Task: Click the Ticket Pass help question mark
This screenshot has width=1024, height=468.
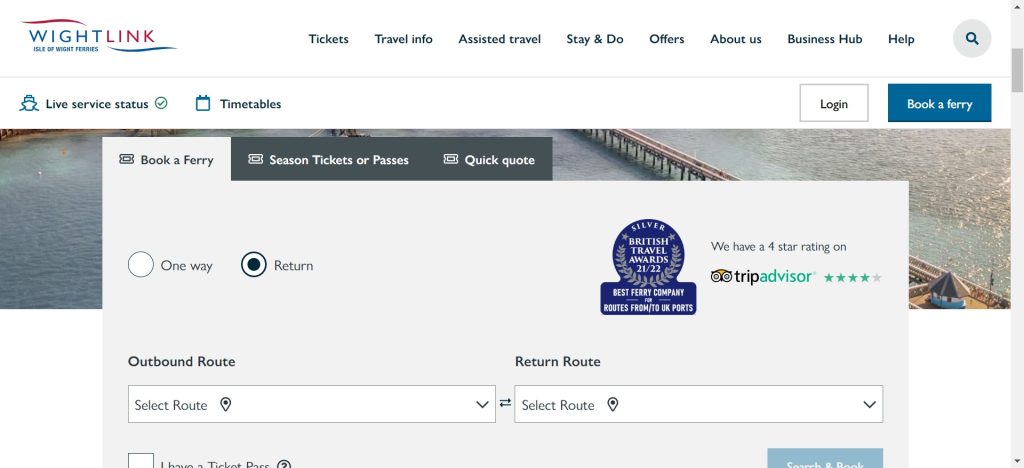Action: click(284, 465)
